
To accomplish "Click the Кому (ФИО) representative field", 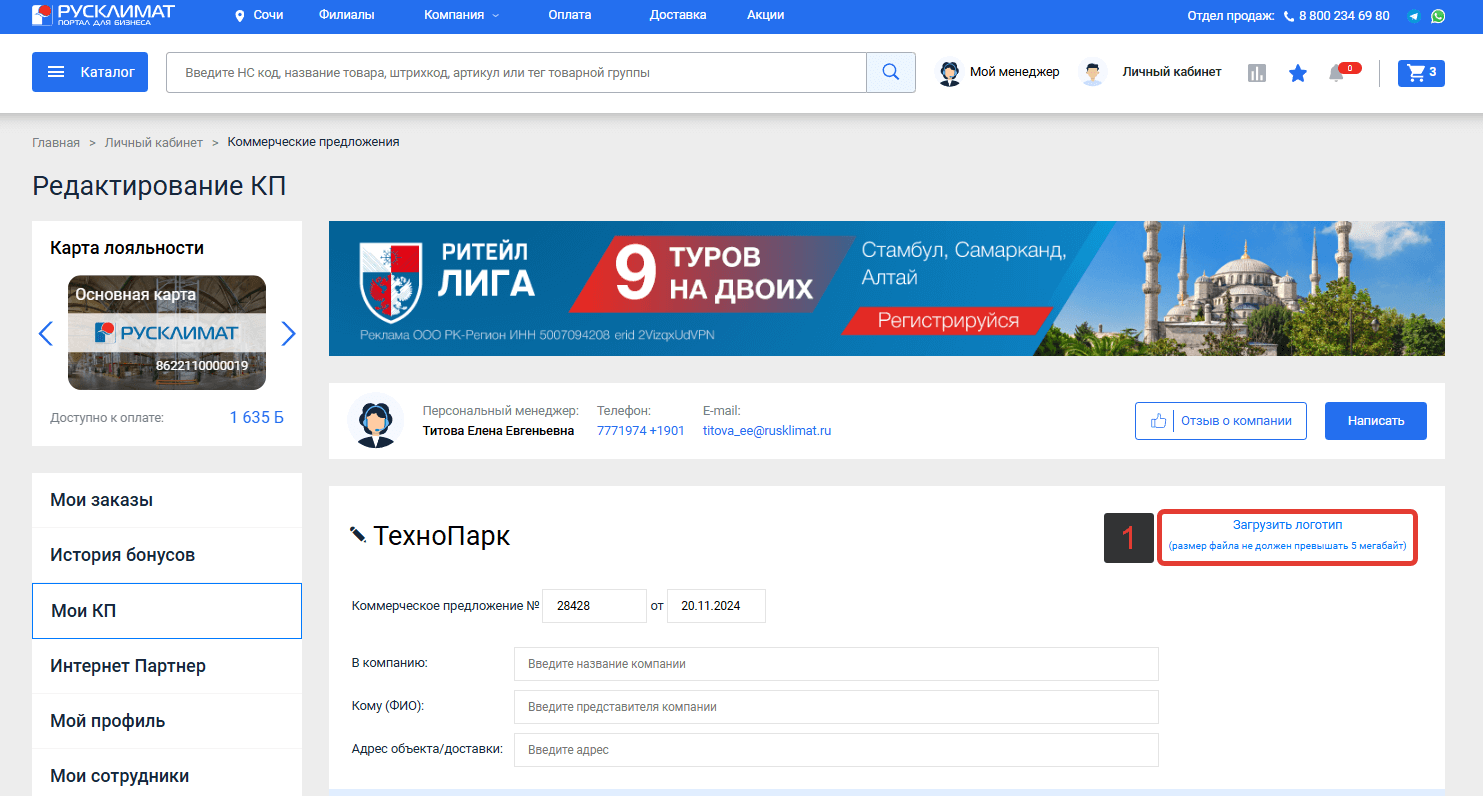I will tap(836, 707).
